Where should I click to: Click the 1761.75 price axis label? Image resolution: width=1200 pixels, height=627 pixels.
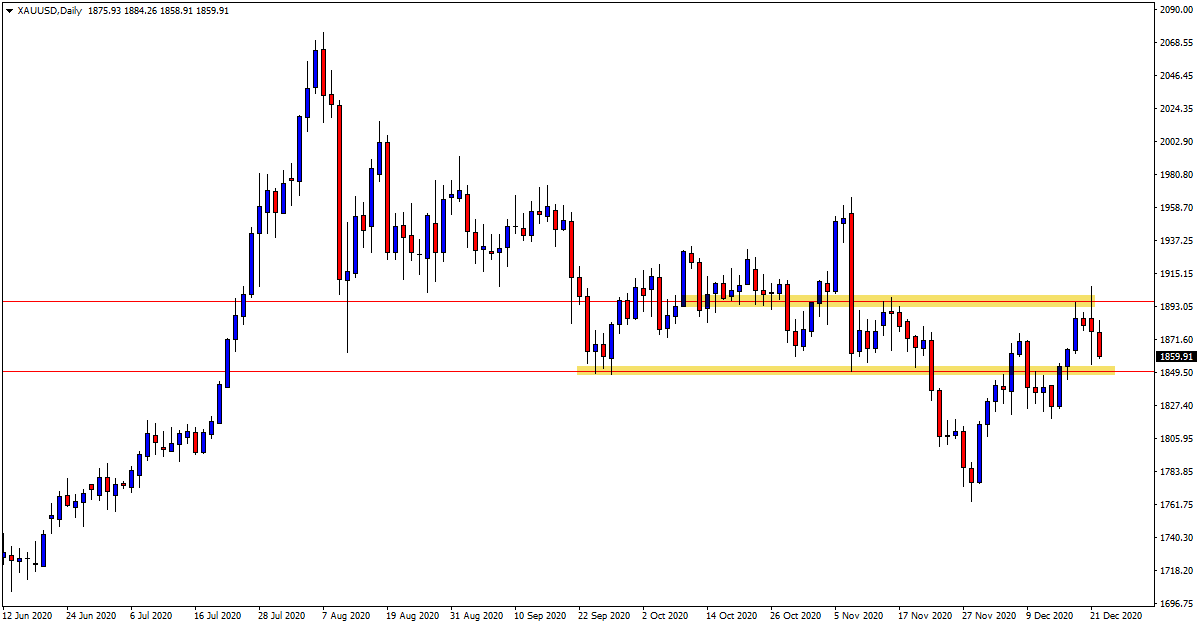click(1177, 505)
